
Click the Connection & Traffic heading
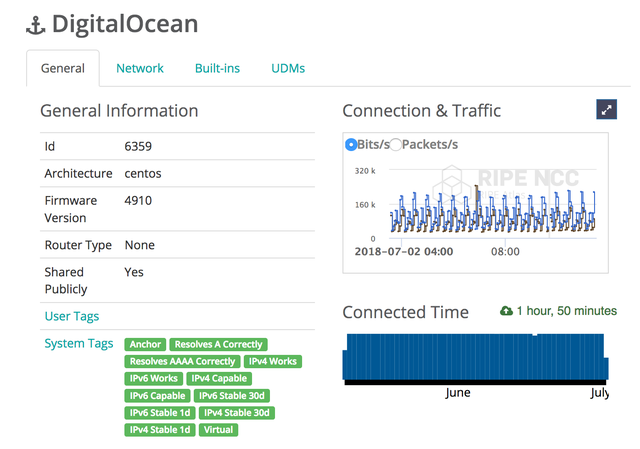[422, 111]
